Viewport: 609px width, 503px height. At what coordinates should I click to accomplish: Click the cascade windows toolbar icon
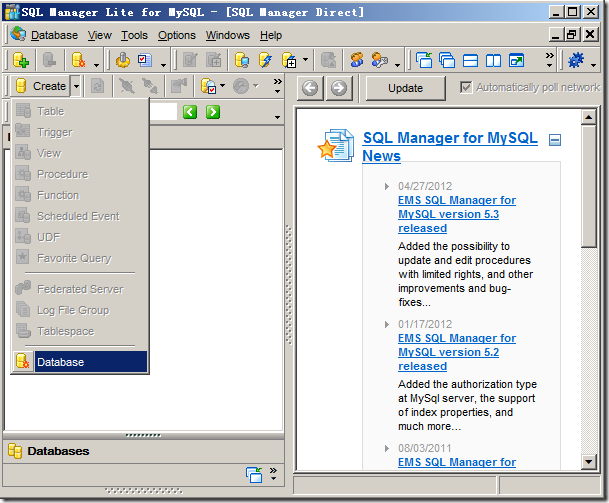[447, 60]
